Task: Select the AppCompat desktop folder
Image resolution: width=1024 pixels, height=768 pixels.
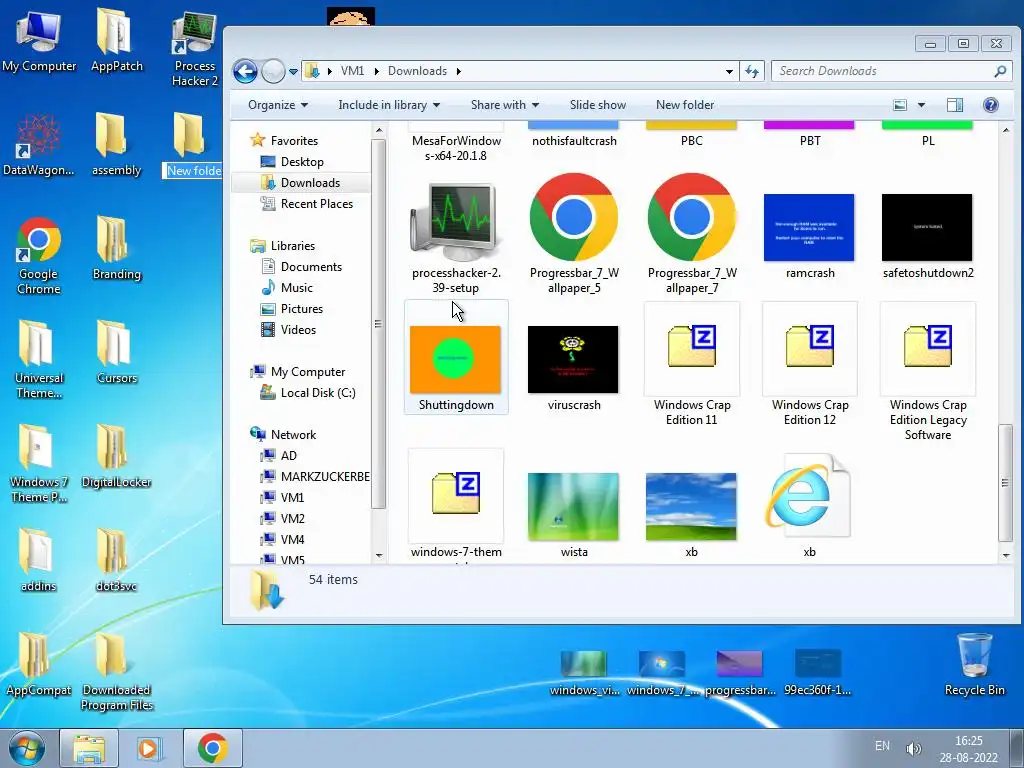Action: pos(39,664)
